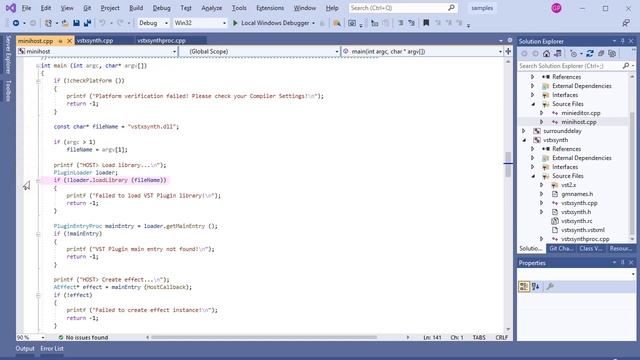Click the Solution Explorer search magnifier icon
Screen dimensions: 640x360
pos(626,66)
